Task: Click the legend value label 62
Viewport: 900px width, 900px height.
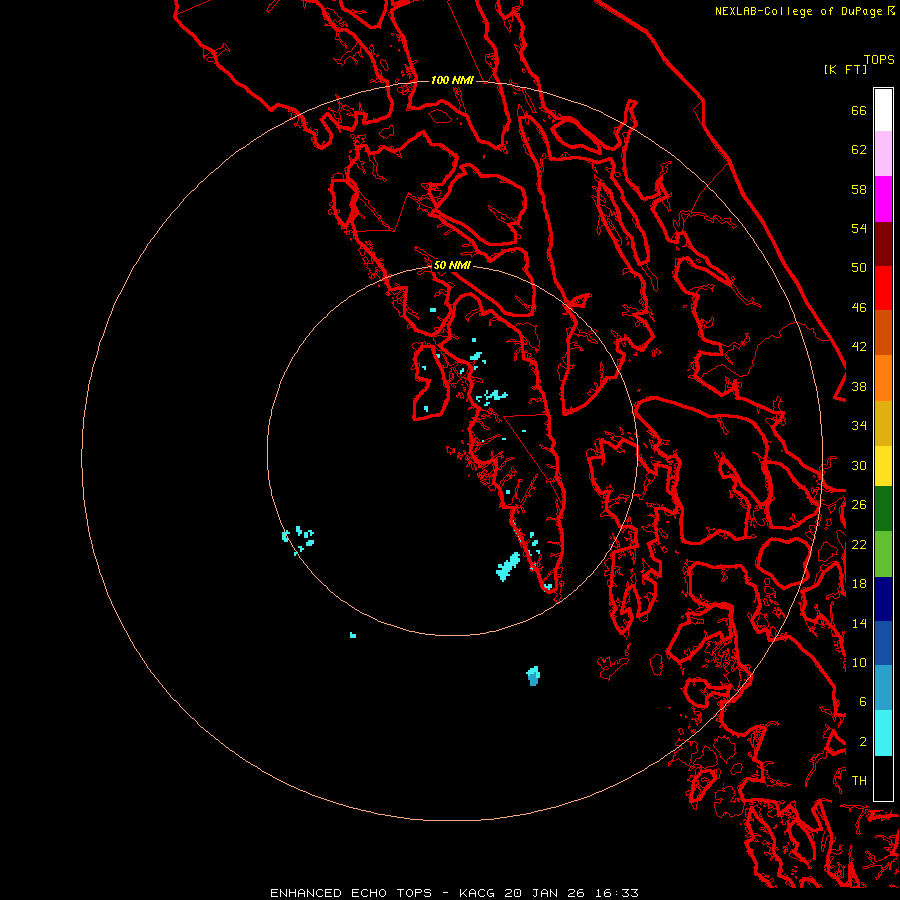Action: click(x=859, y=150)
